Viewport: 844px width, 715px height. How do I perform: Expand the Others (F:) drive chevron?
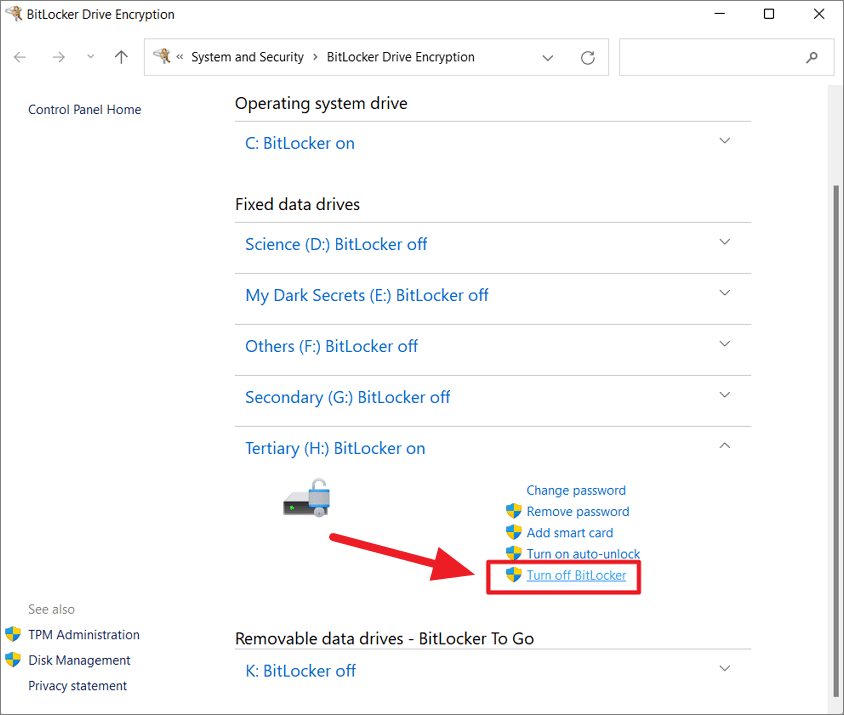725,344
